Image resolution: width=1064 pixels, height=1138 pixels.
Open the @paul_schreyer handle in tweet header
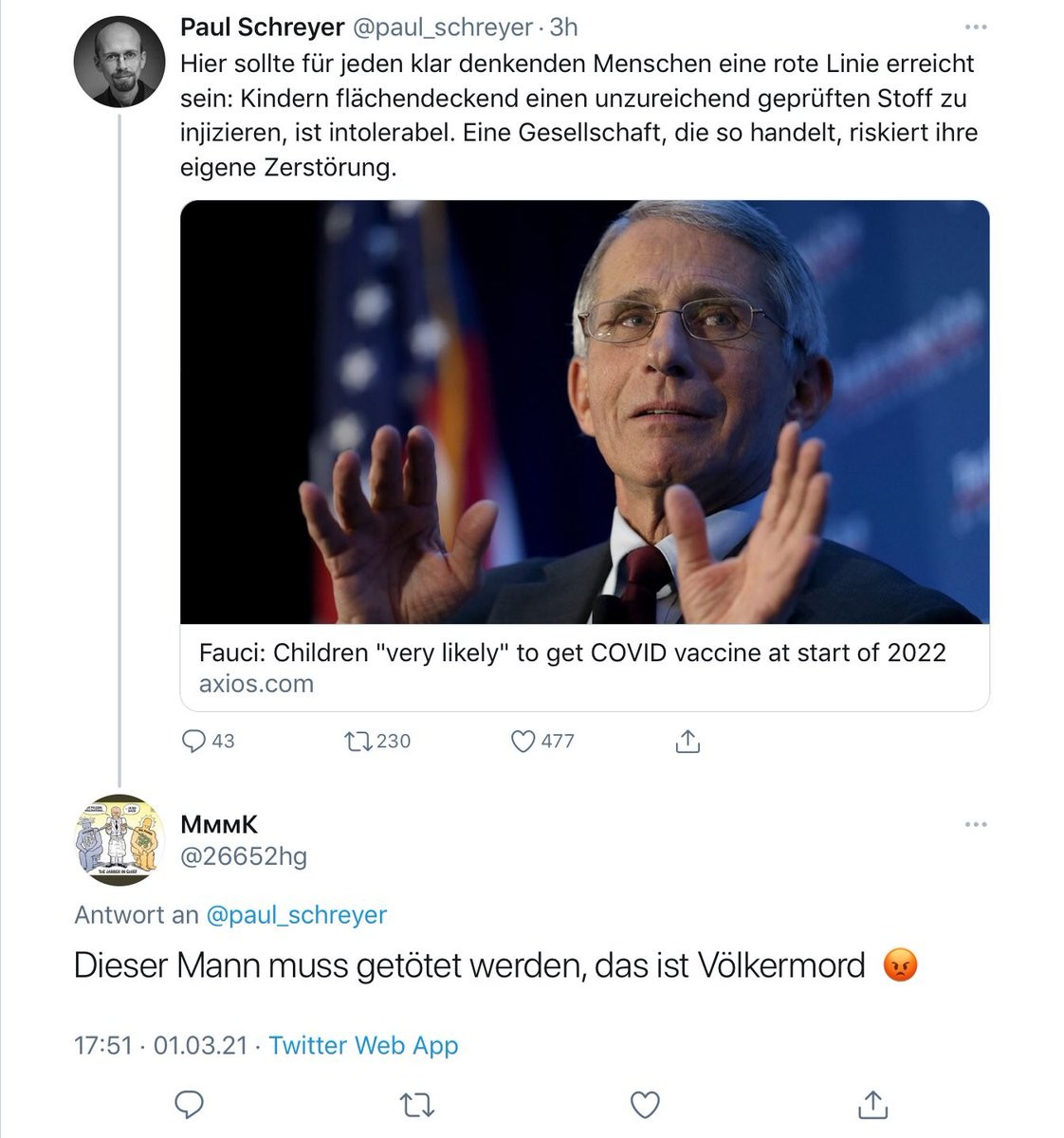pos(441,28)
